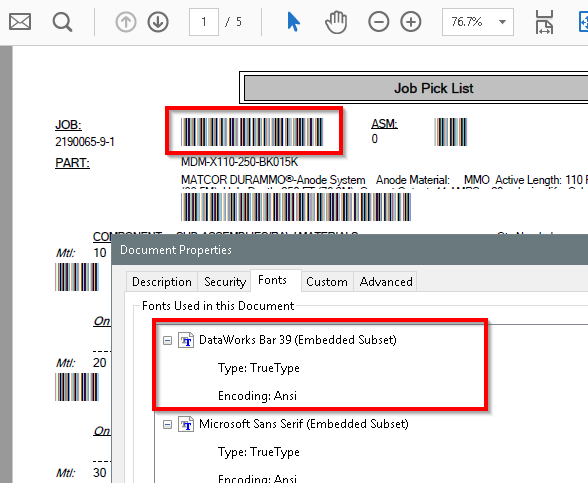Click the fit-width page icon
This screenshot has width=588, height=483.
click(x=544, y=22)
